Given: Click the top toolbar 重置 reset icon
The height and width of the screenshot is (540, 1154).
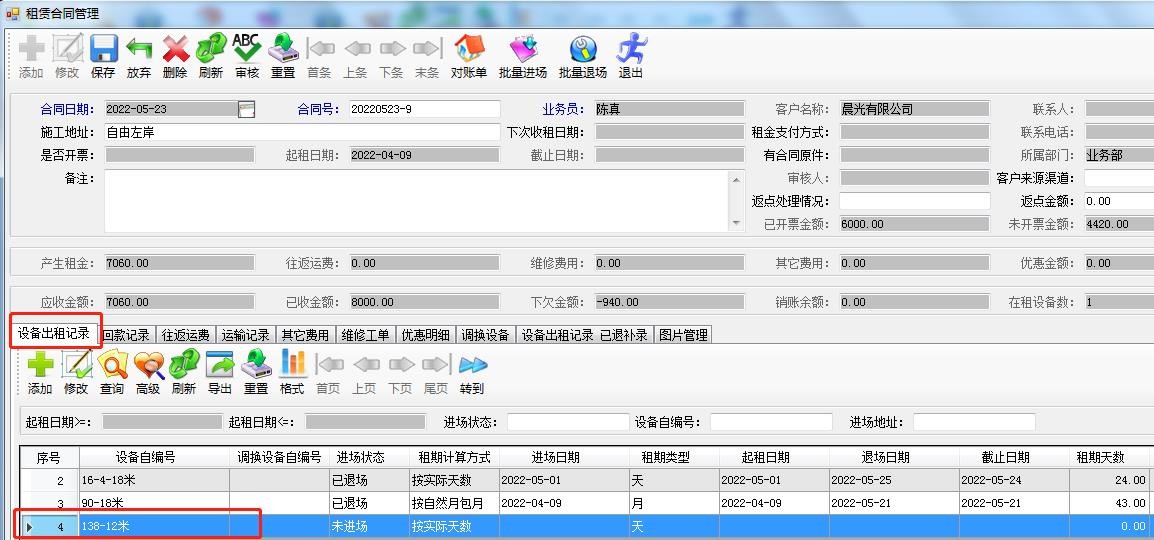Looking at the screenshot, I should (x=283, y=49).
